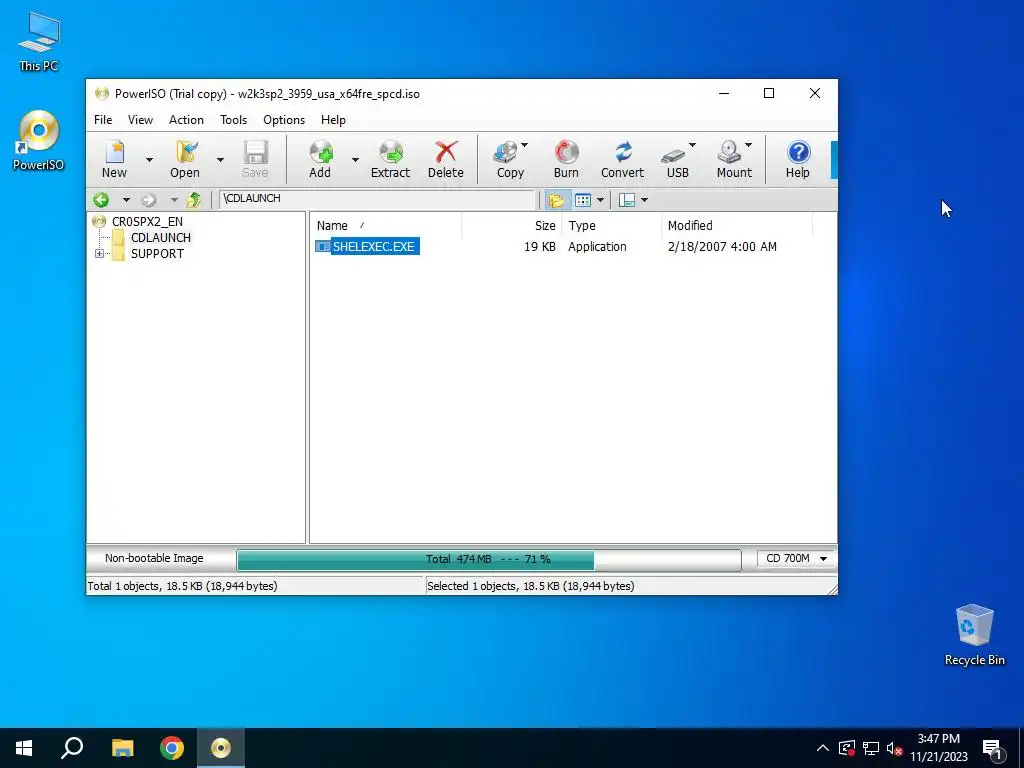
Task: Open the Help menu
Action: 333,120
